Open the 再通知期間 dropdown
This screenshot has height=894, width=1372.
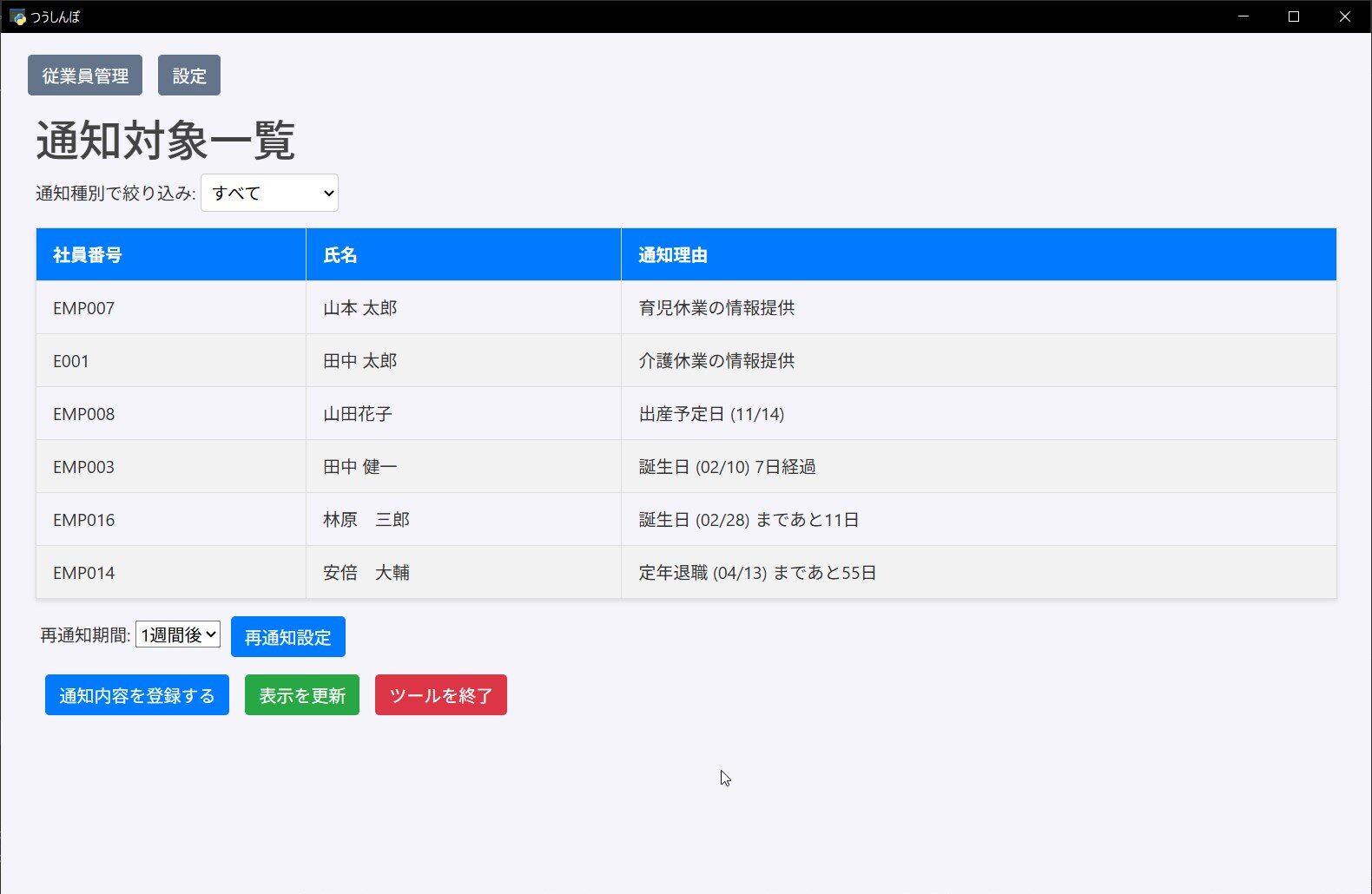click(178, 634)
